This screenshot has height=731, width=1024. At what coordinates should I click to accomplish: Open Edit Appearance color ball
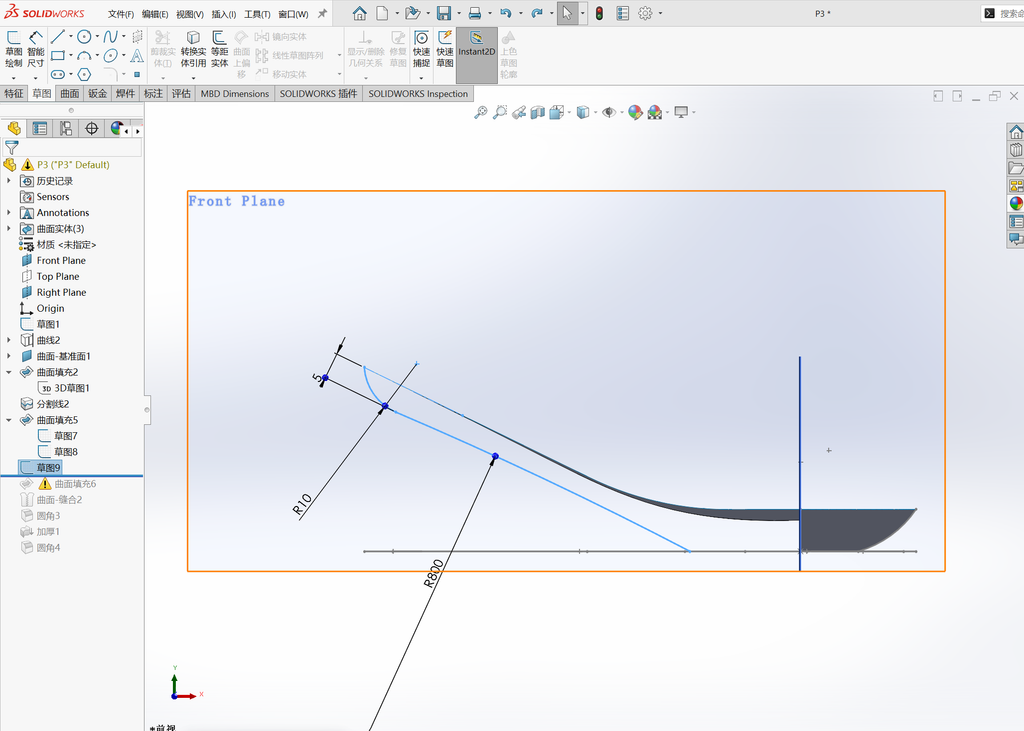point(635,112)
